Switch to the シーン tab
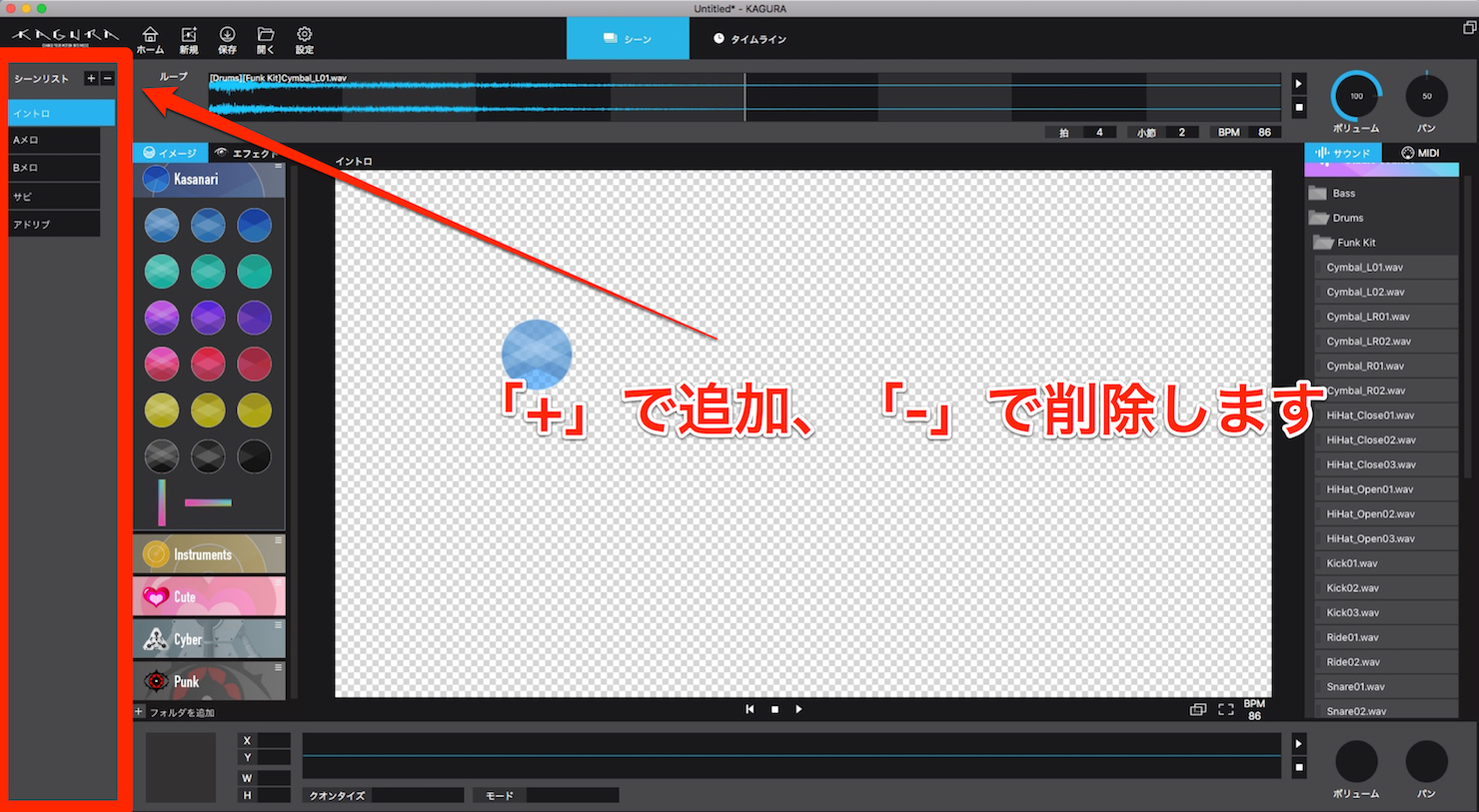The image size is (1479, 812). point(628,39)
